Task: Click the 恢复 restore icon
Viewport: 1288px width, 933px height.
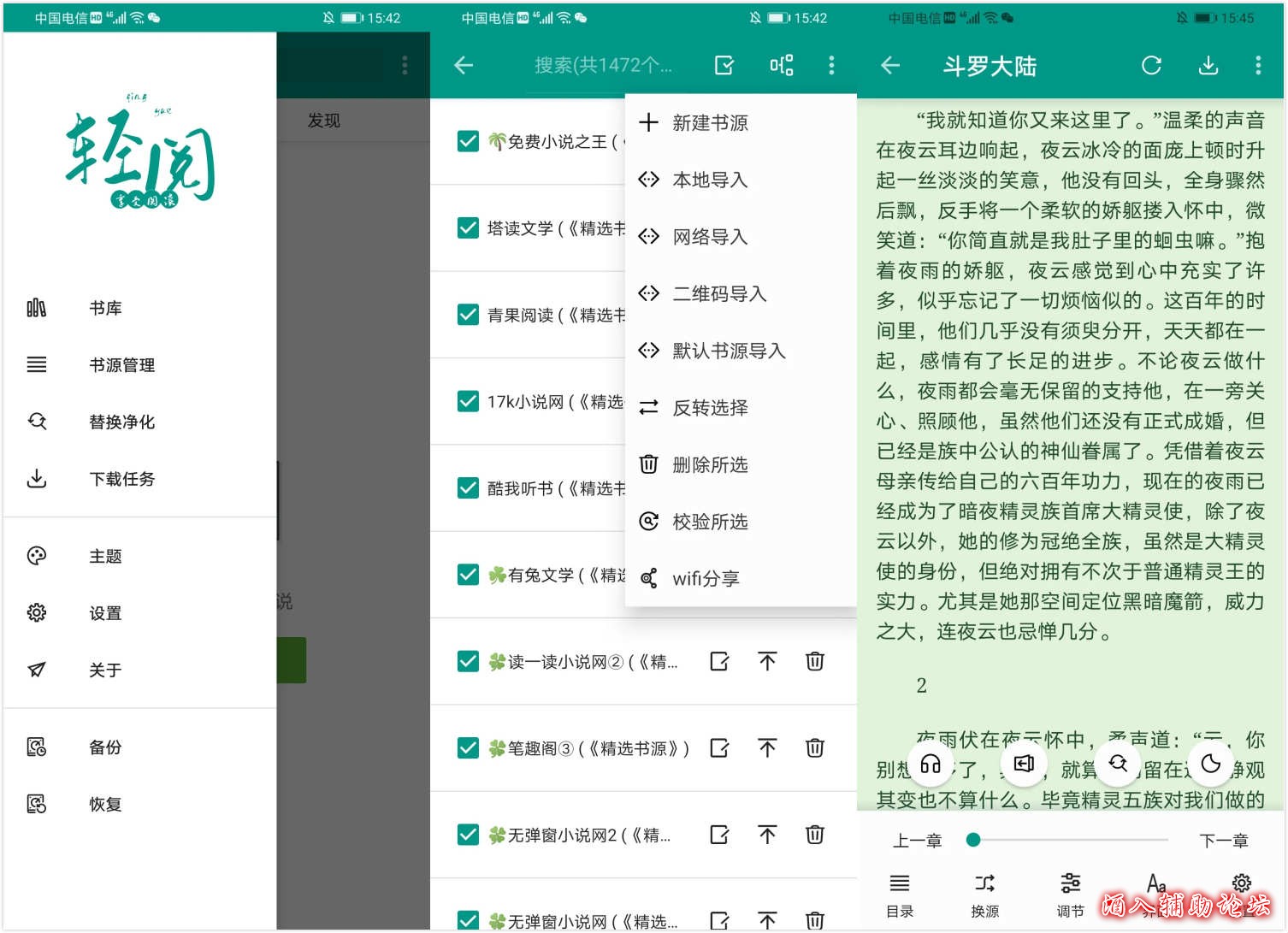Action: [37, 804]
